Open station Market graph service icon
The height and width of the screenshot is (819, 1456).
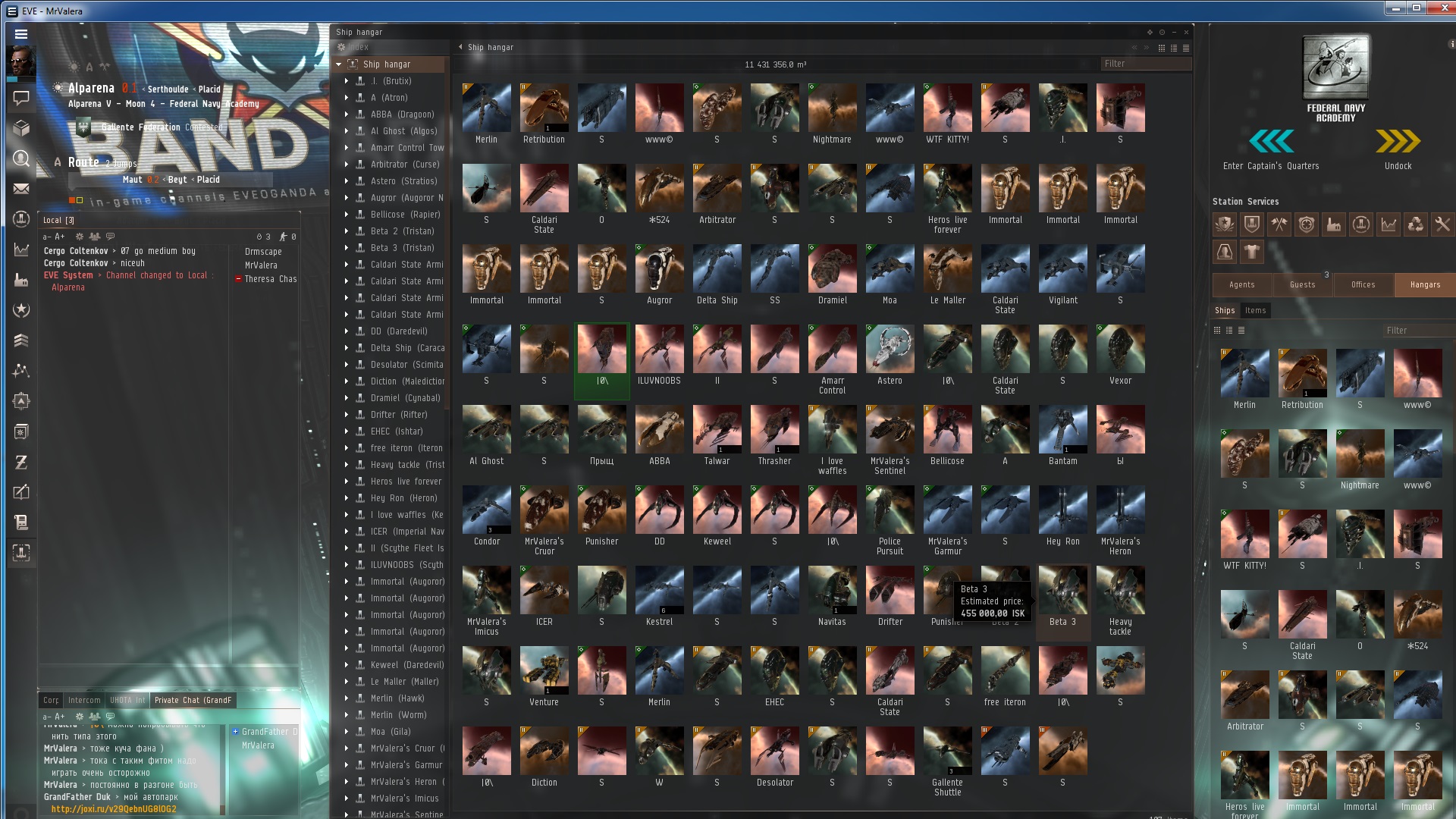point(1388,224)
